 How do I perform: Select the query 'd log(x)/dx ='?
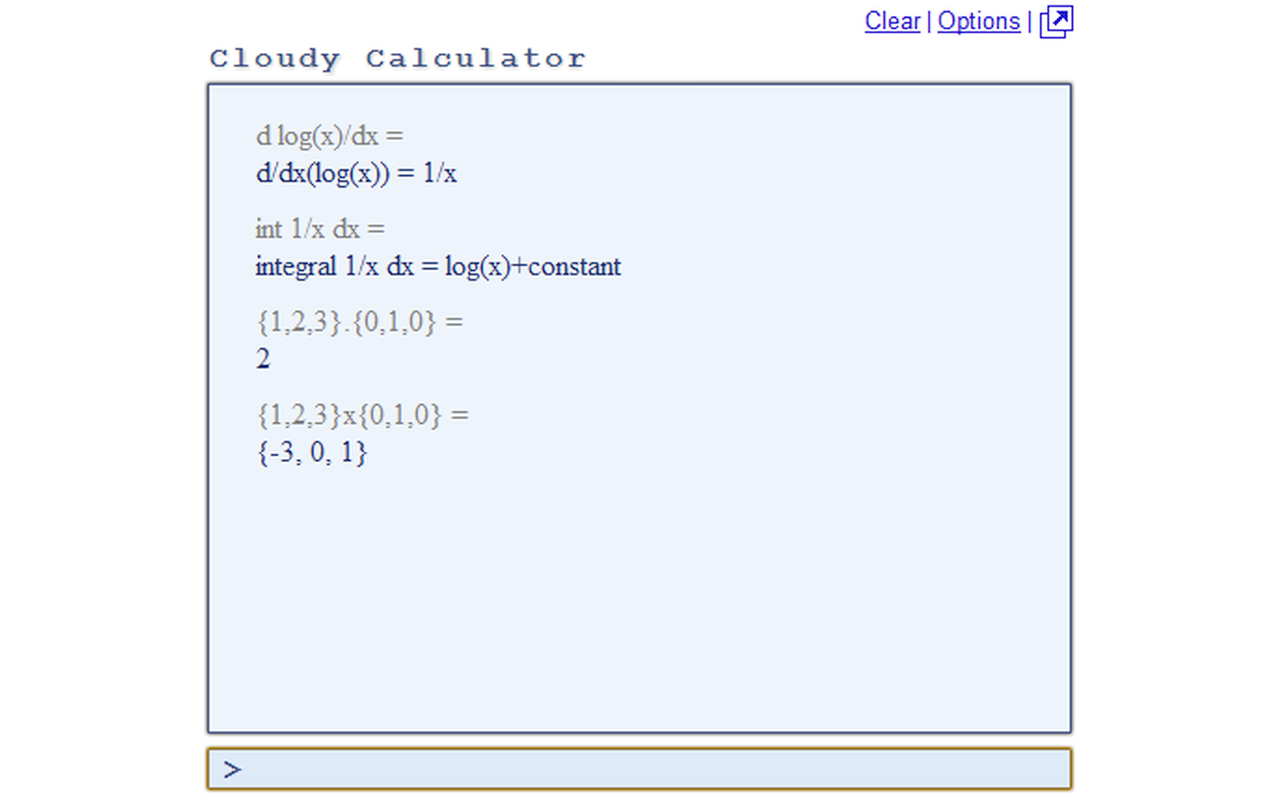pyautogui.click(x=329, y=136)
